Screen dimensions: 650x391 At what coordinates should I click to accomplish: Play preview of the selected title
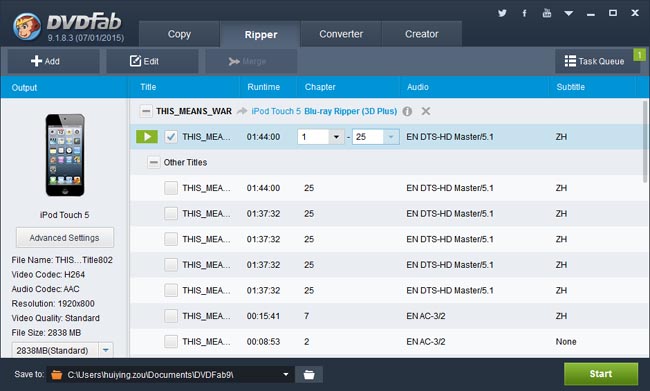[x=147, y=136]
